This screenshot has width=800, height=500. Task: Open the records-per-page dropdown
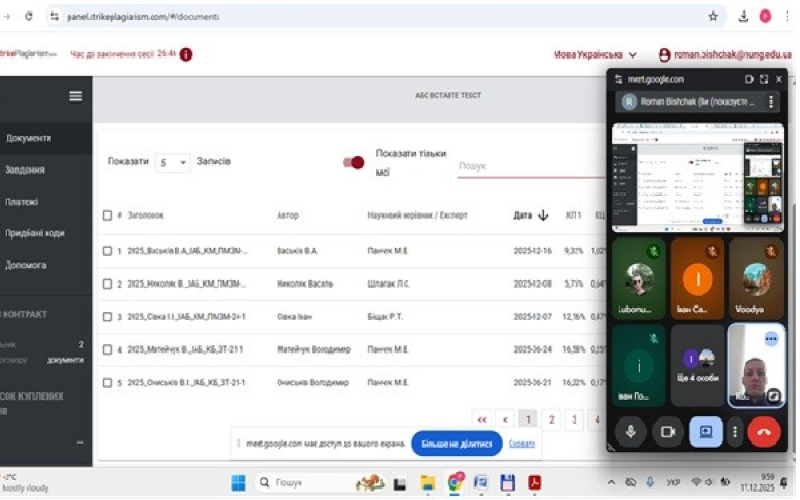[x=173, y=162]
